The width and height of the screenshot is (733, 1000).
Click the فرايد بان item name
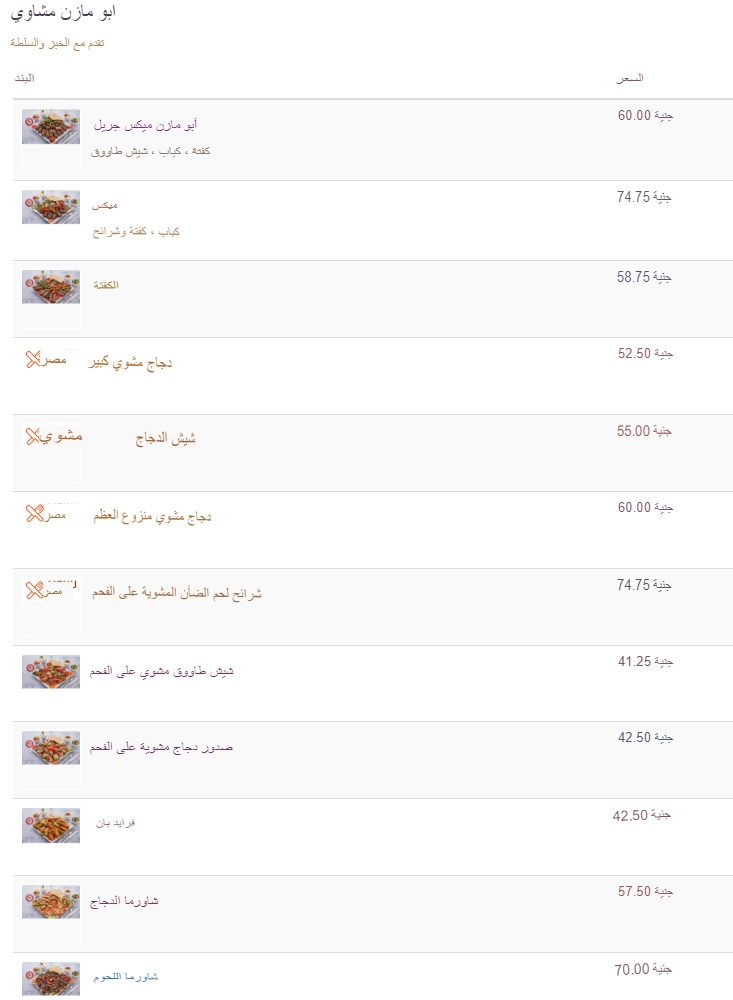[x=115, y=823]
